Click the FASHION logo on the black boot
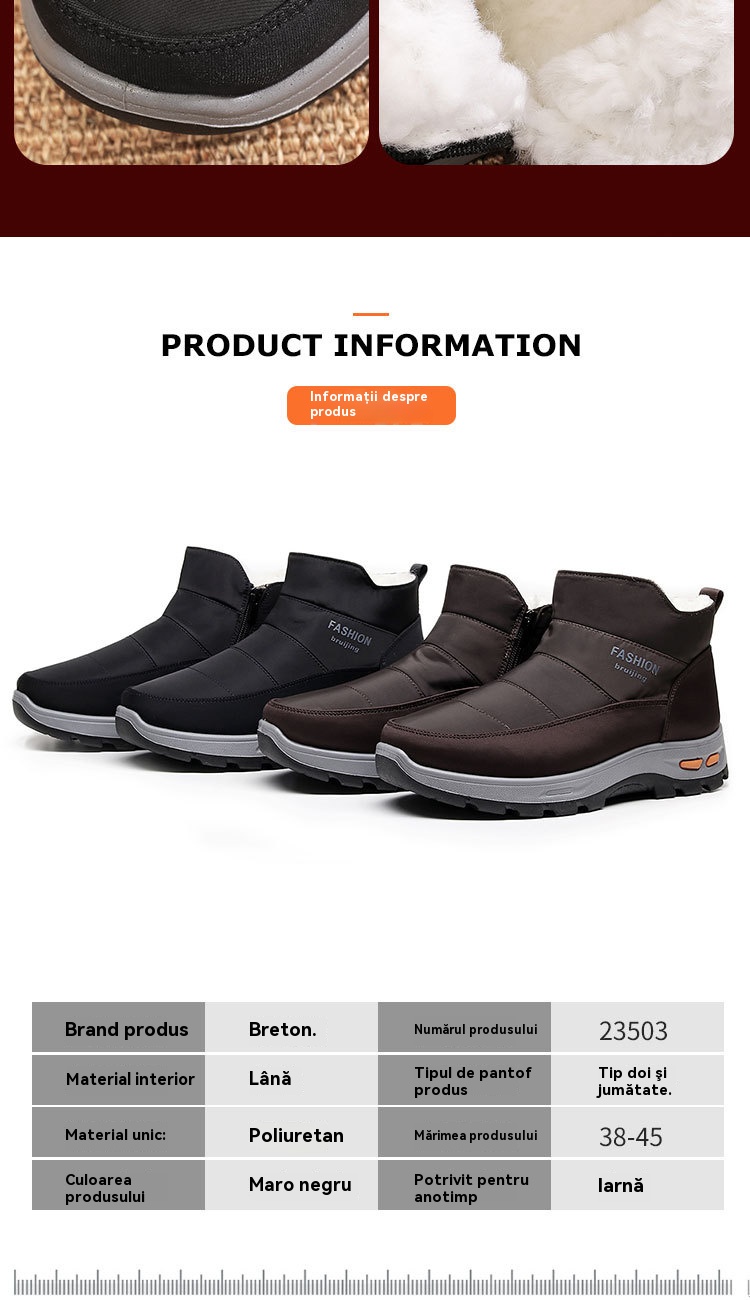The height and width of the screenshot is (1300, 750). click(x=349, y=635)
